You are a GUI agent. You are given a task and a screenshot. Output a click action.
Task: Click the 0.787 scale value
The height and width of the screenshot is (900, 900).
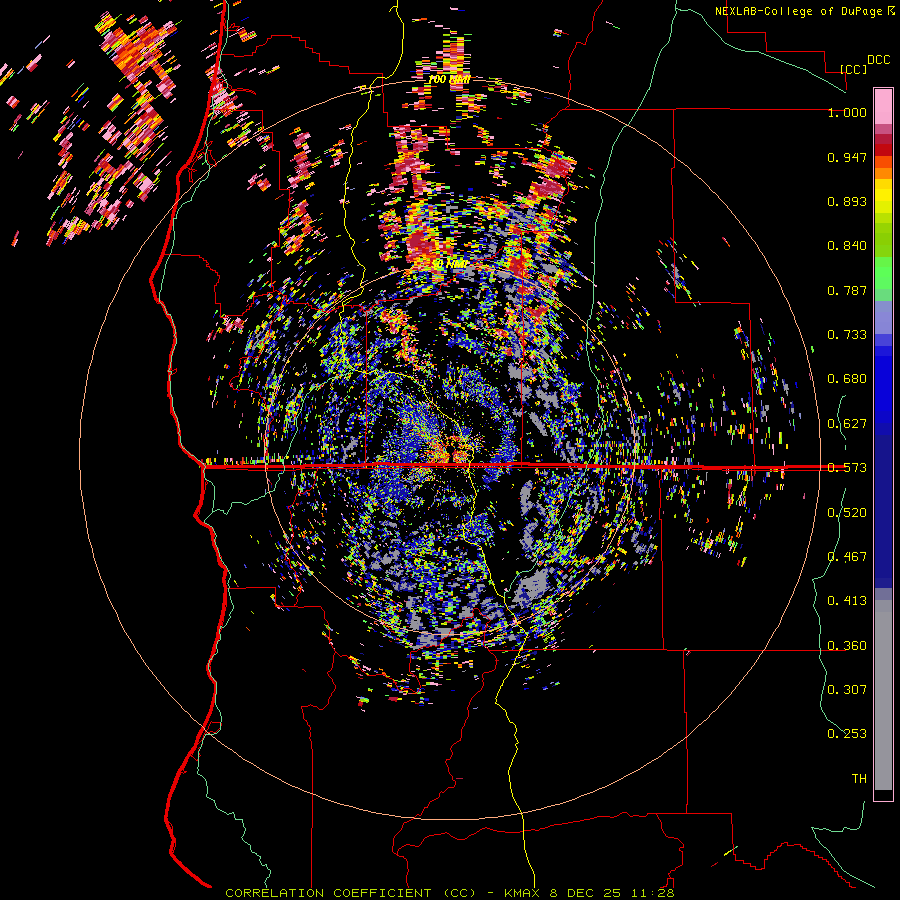(x=847, y=290)
